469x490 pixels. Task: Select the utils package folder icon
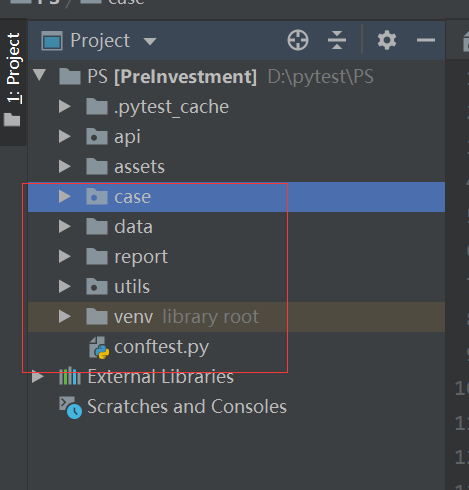[97, 286]
